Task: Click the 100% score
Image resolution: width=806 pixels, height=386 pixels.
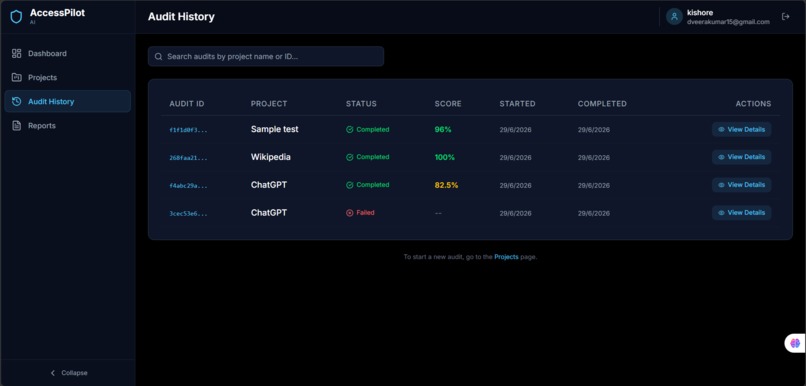Action: click(445, 157)
